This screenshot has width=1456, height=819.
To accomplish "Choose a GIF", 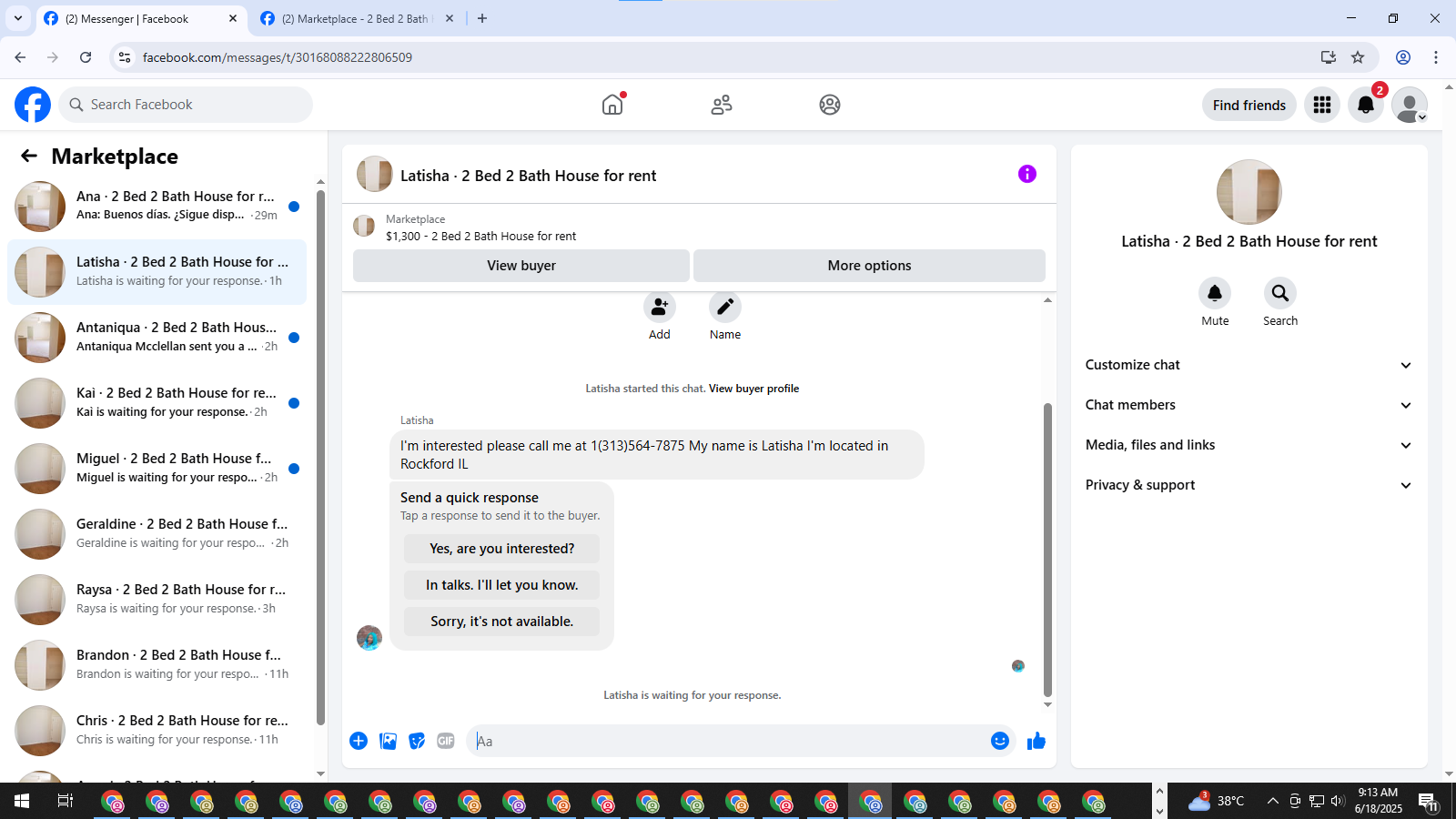I will (446, 741).
